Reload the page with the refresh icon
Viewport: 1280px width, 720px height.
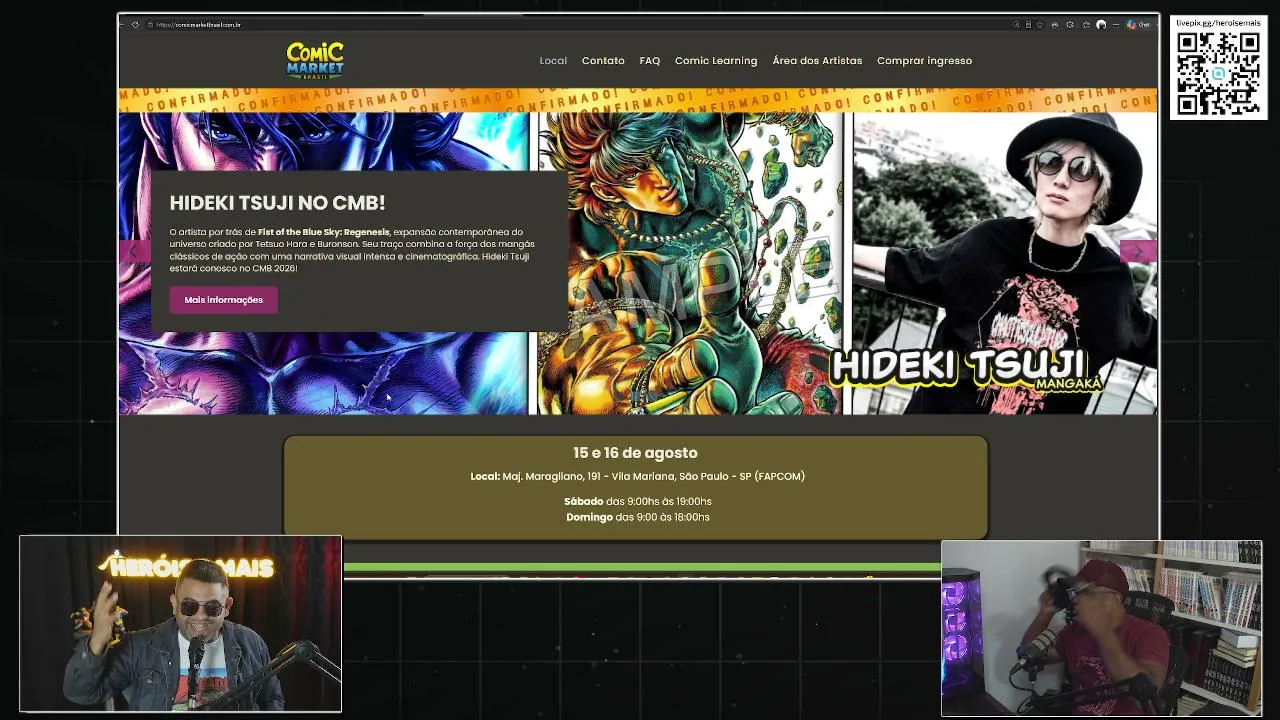click(x=135, y=24)
